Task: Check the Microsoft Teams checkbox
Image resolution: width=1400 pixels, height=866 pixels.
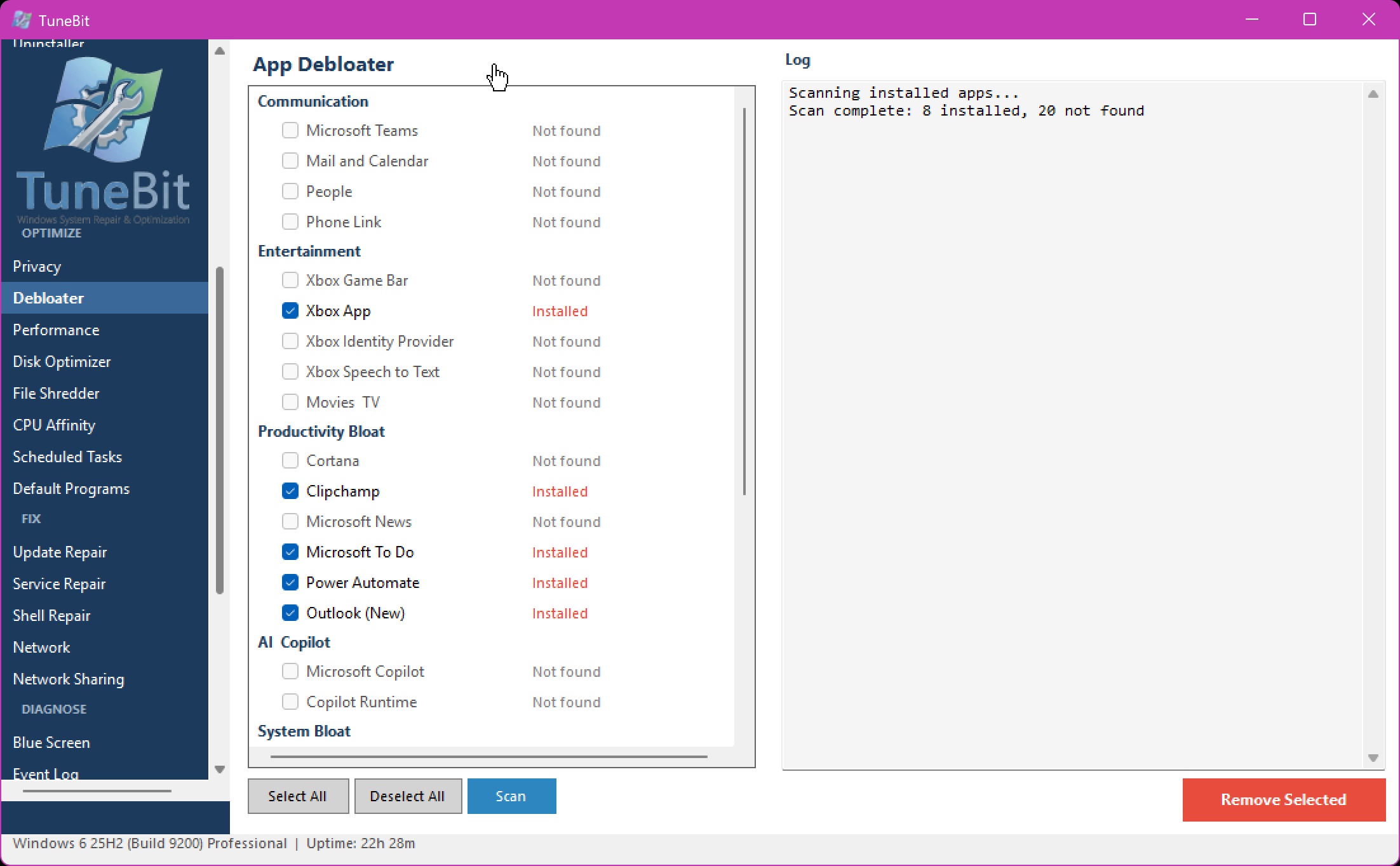Action: (290, 130)
